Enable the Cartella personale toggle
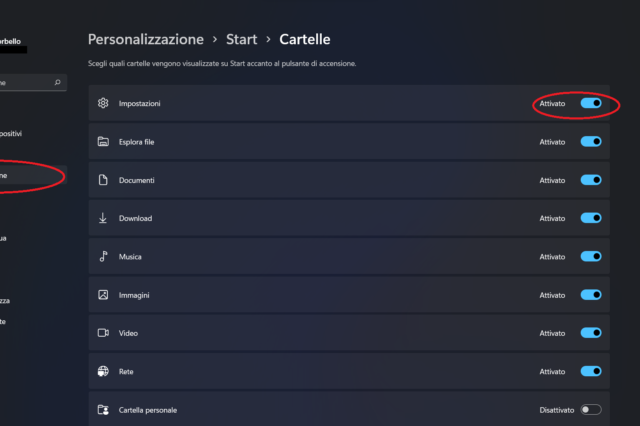 591,409
